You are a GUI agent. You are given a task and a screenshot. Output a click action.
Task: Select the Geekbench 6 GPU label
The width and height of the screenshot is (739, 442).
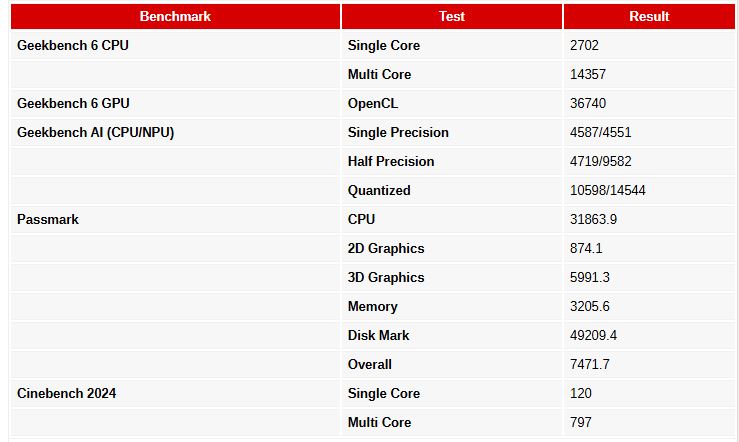(x=73, y=103)
